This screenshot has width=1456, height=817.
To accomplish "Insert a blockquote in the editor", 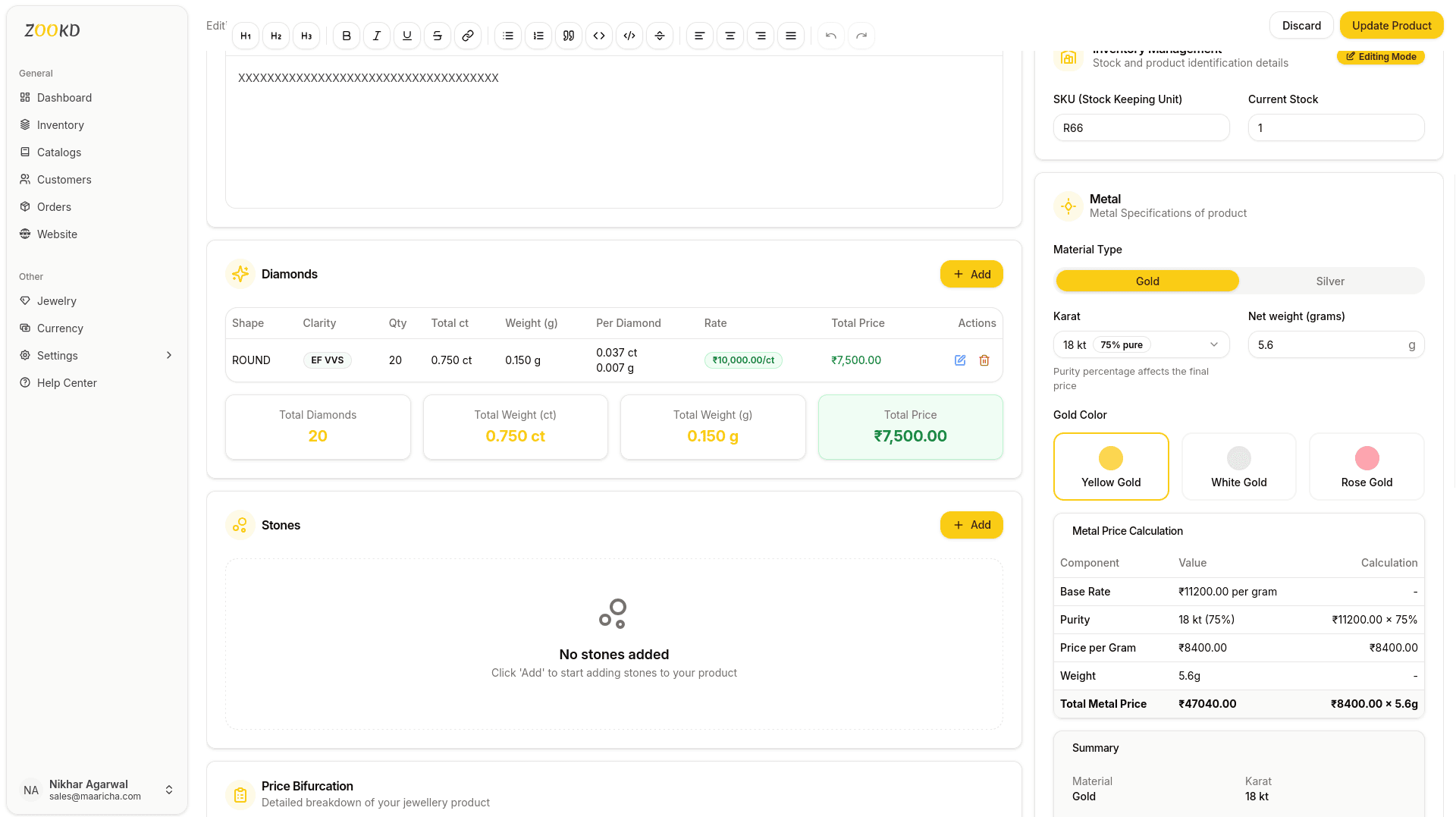I will tap(568, 36).
